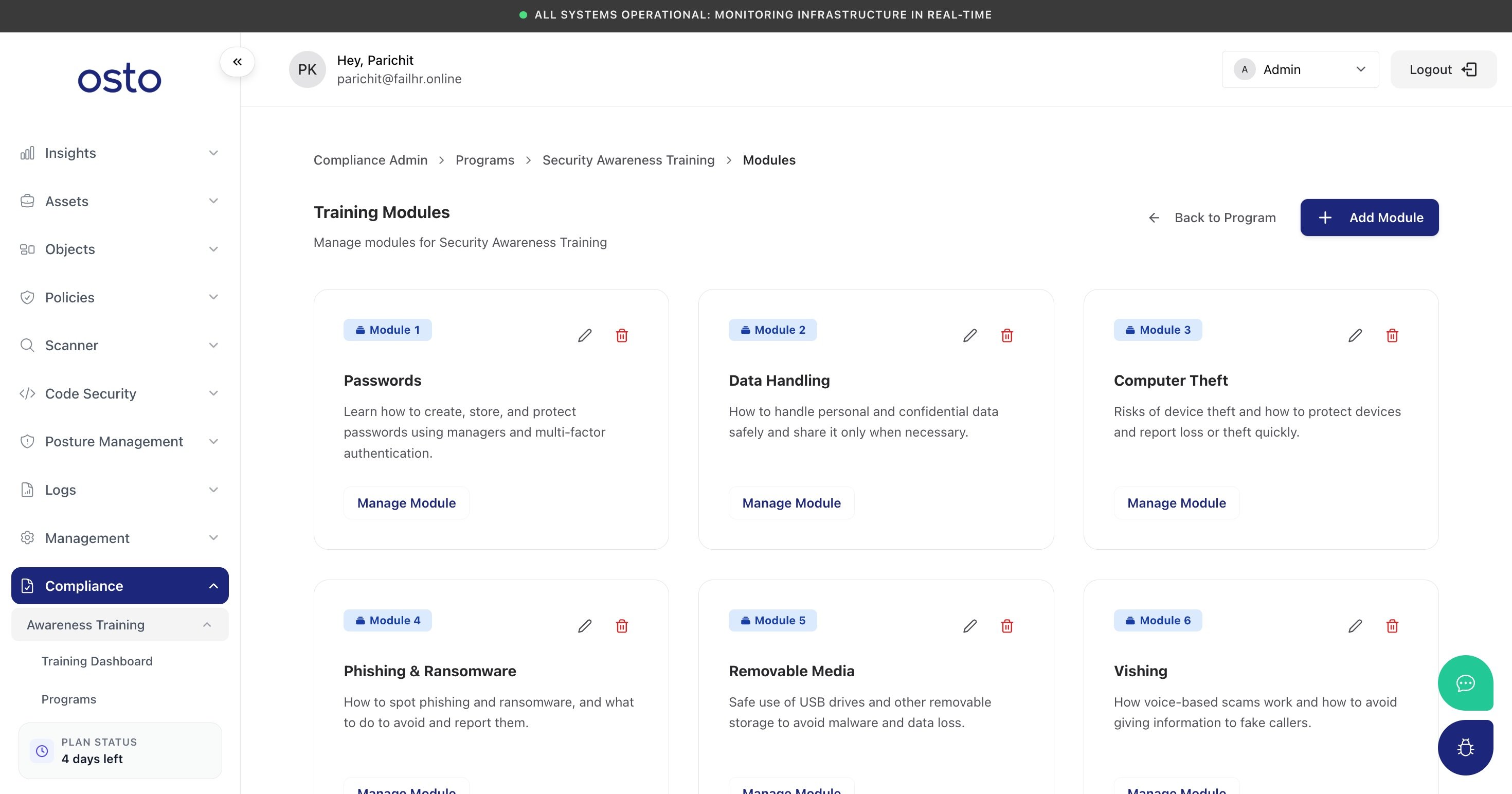Click the PK user avatar

[307, 69]
